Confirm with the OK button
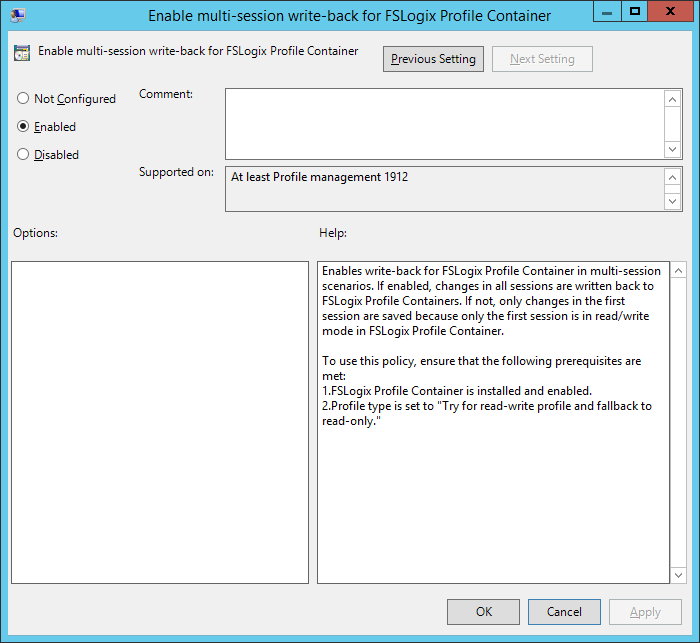Viewport: 700px width, 643px height. pos(483,612)
